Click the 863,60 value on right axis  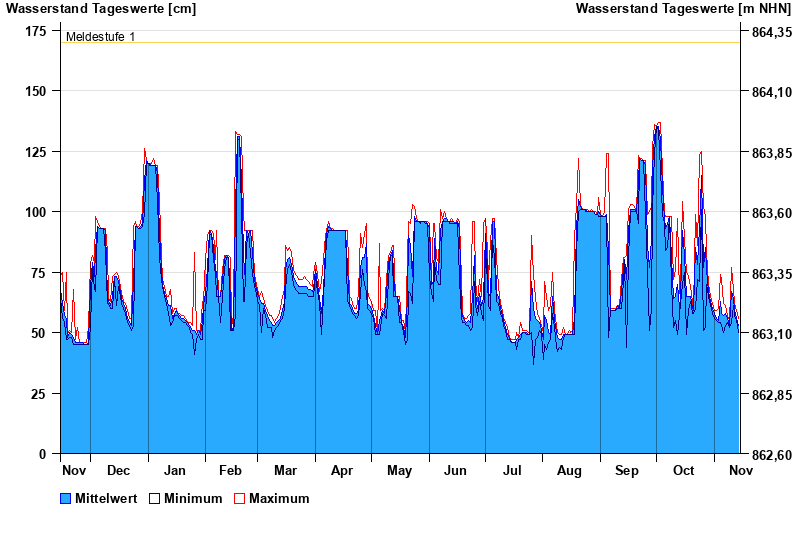coord(771,213)
